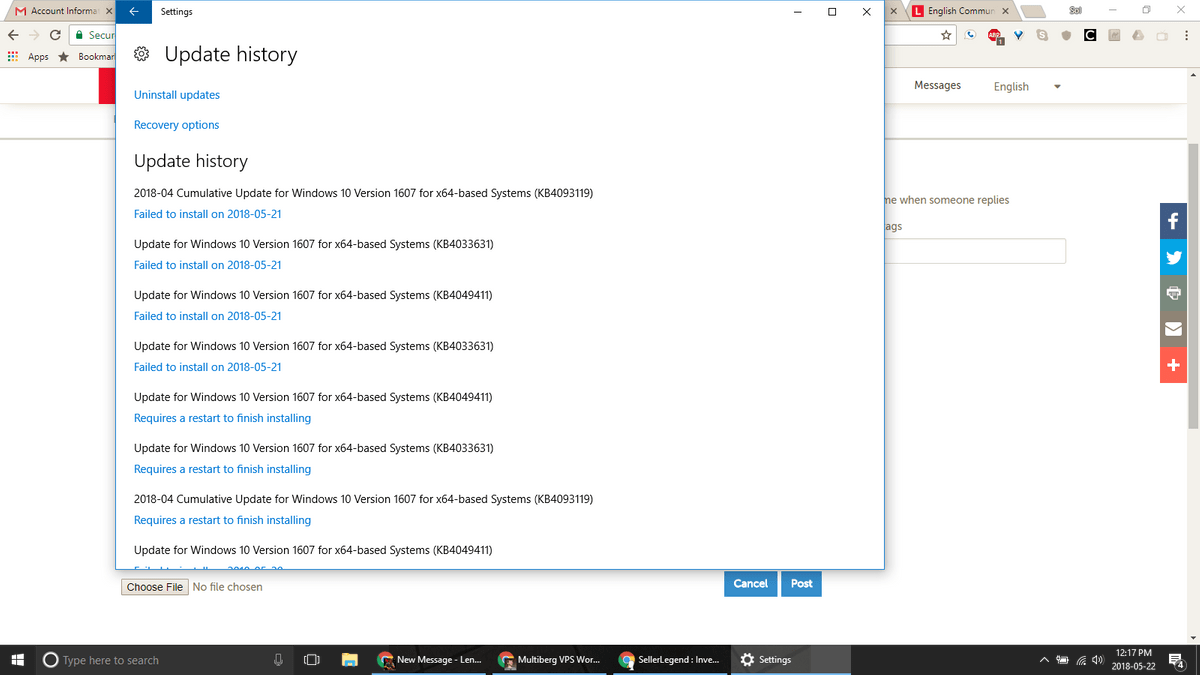Open the Skype extension icon
The width and height of the screenshot is (1200, 675).
point(1043,34)
